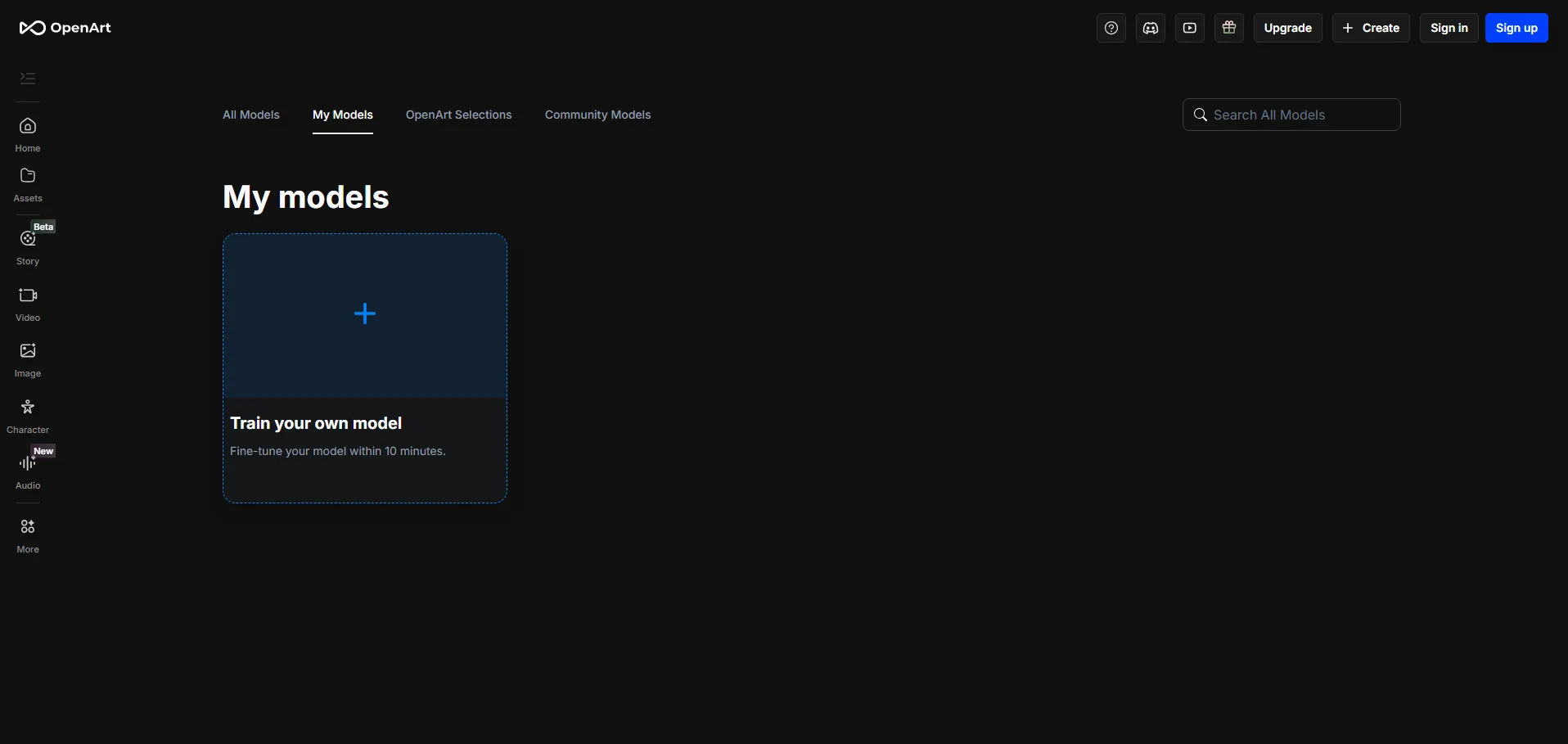Open the video tutorials icon

(1189, 28)
